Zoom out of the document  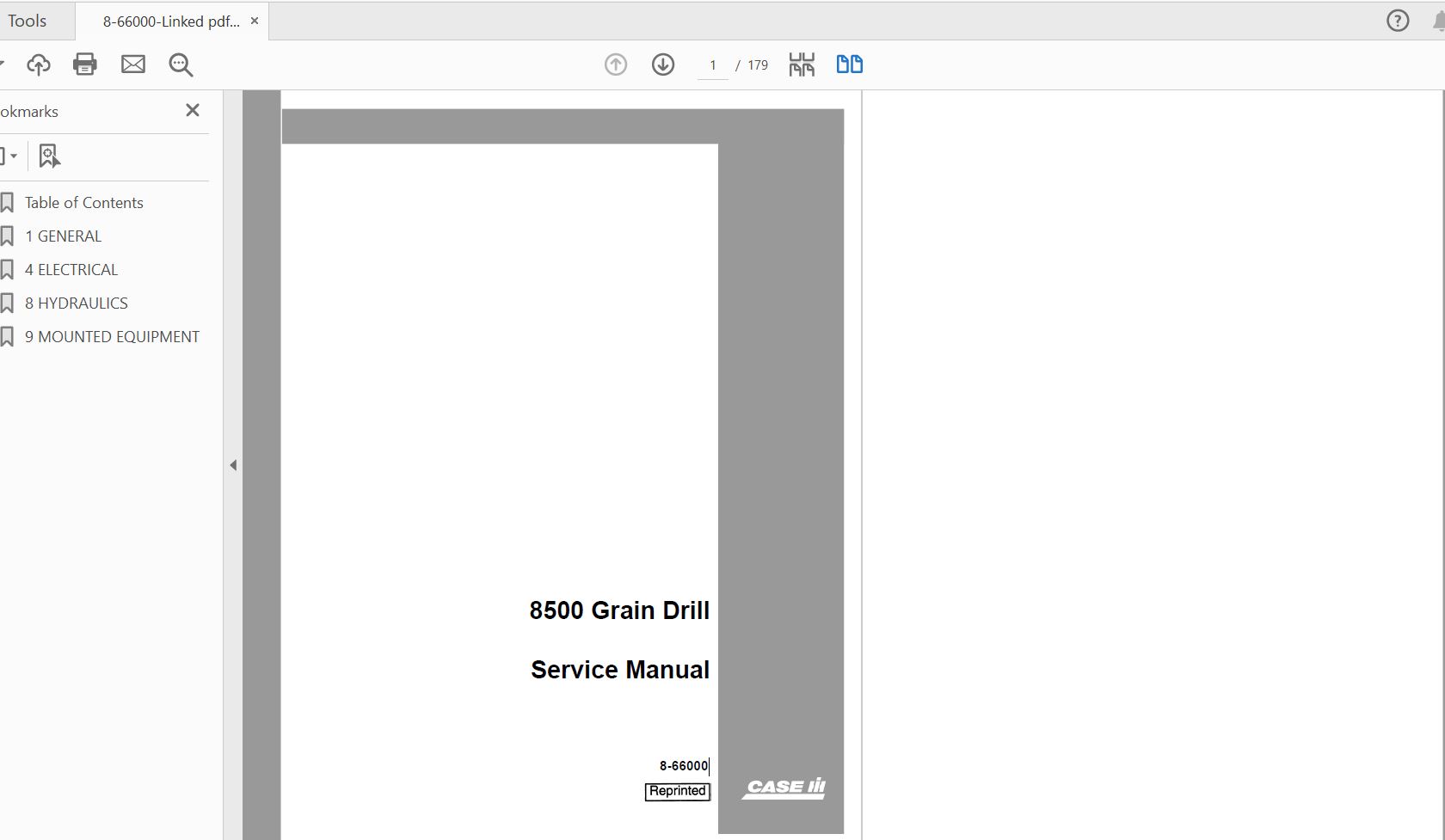[x=181, y=64]
